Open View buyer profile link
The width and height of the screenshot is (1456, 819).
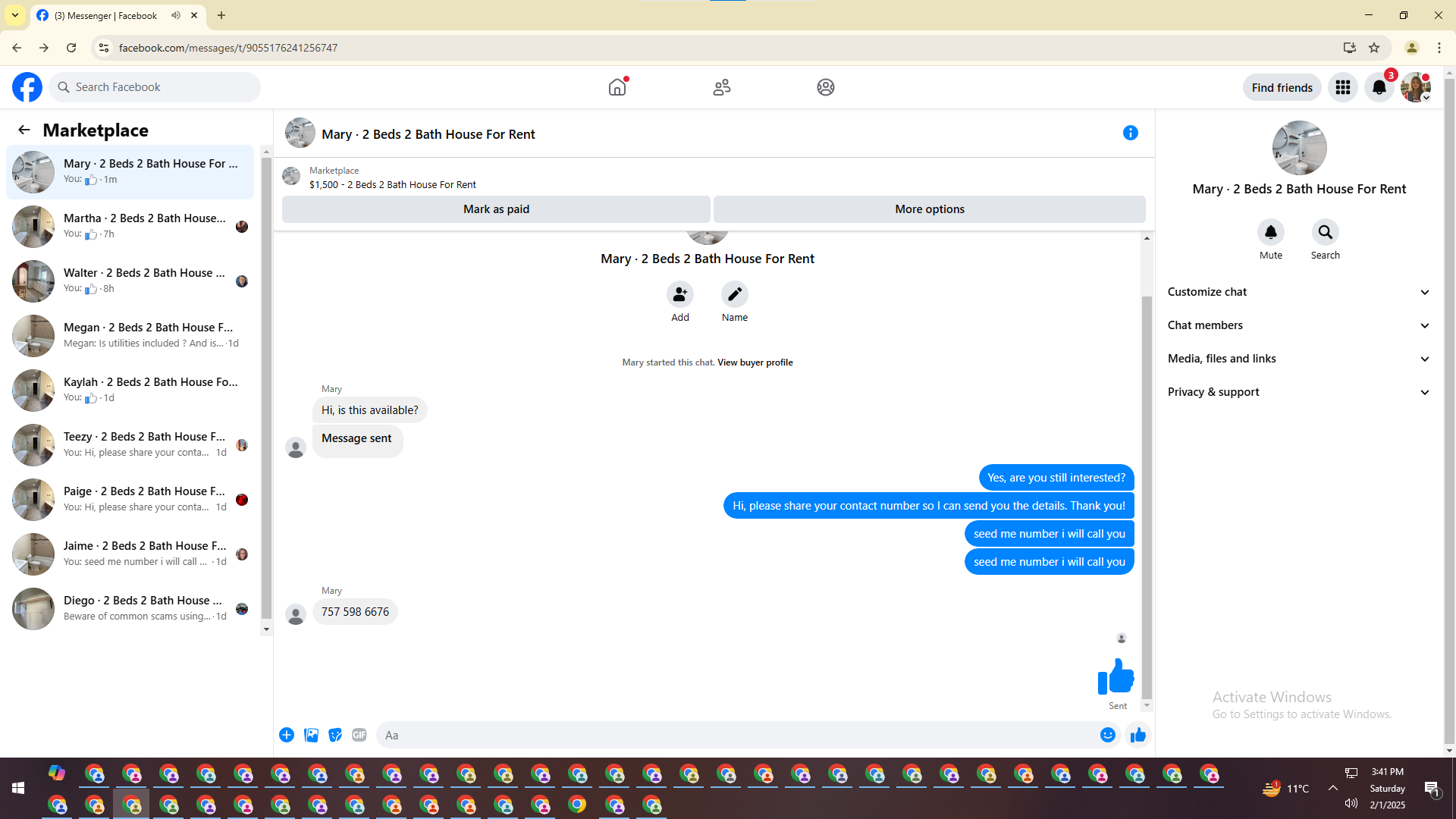tap(755, 362)
